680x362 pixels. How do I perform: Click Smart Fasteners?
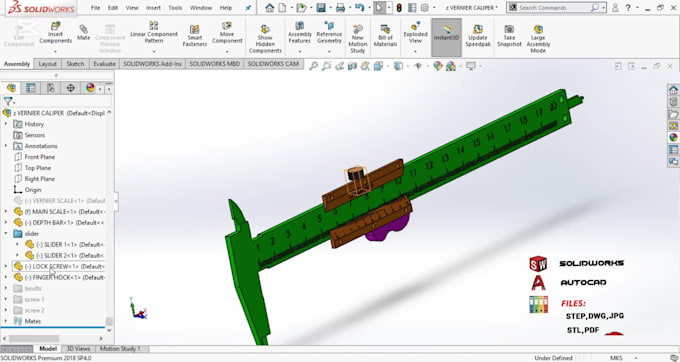pyautogui.click(x=195, y=36)
